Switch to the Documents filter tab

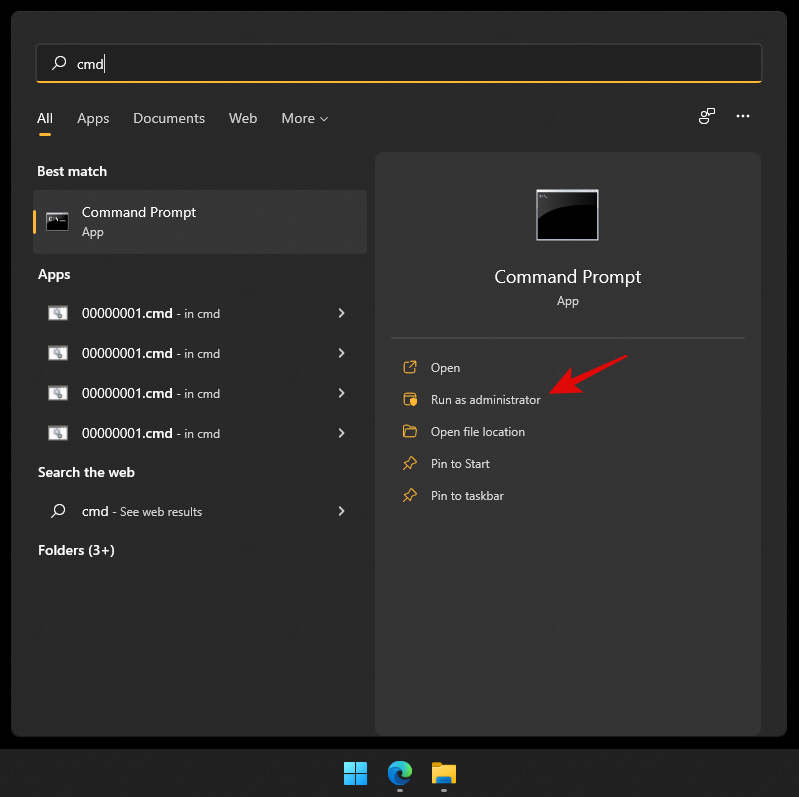[x=169, y=118]
